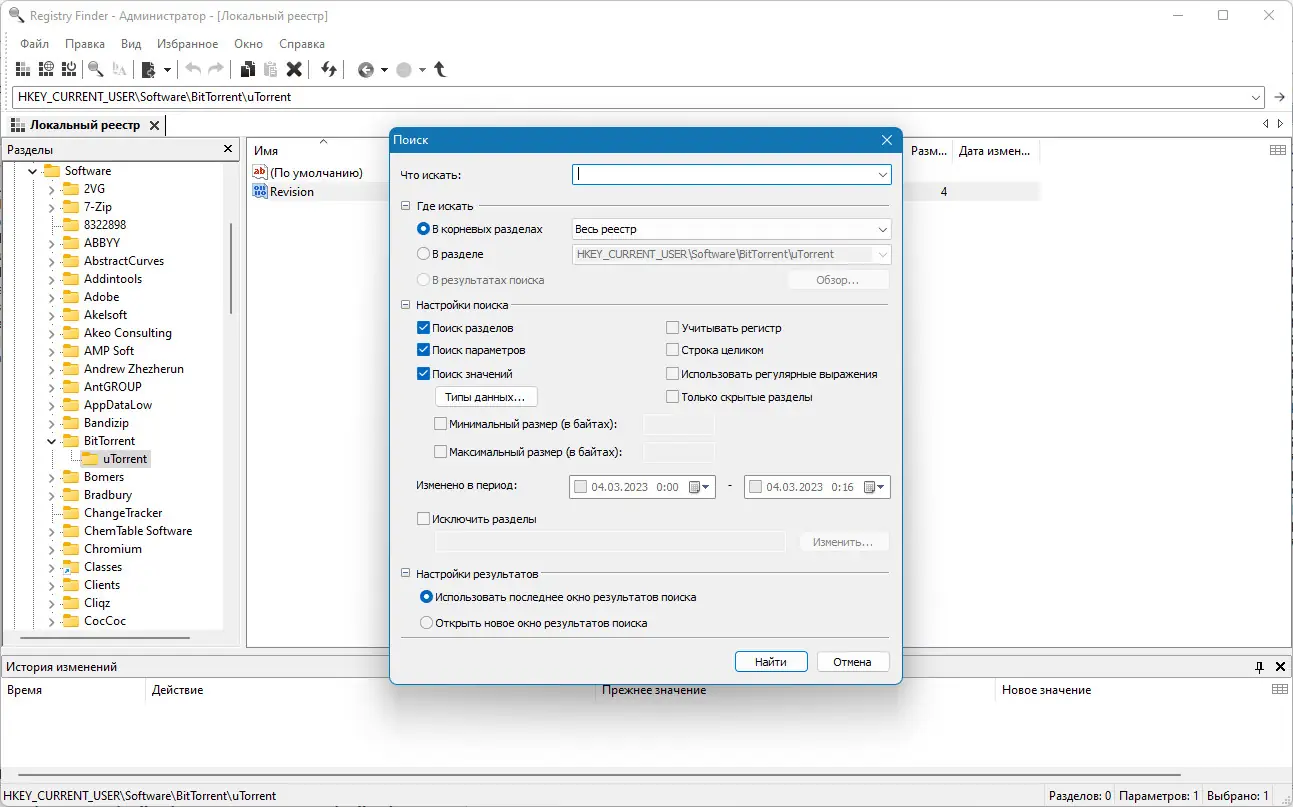This screenshot has width=1293, height=807.
Task: Collapse the BitTorrent tree node
Action: (x=51, y=441)
